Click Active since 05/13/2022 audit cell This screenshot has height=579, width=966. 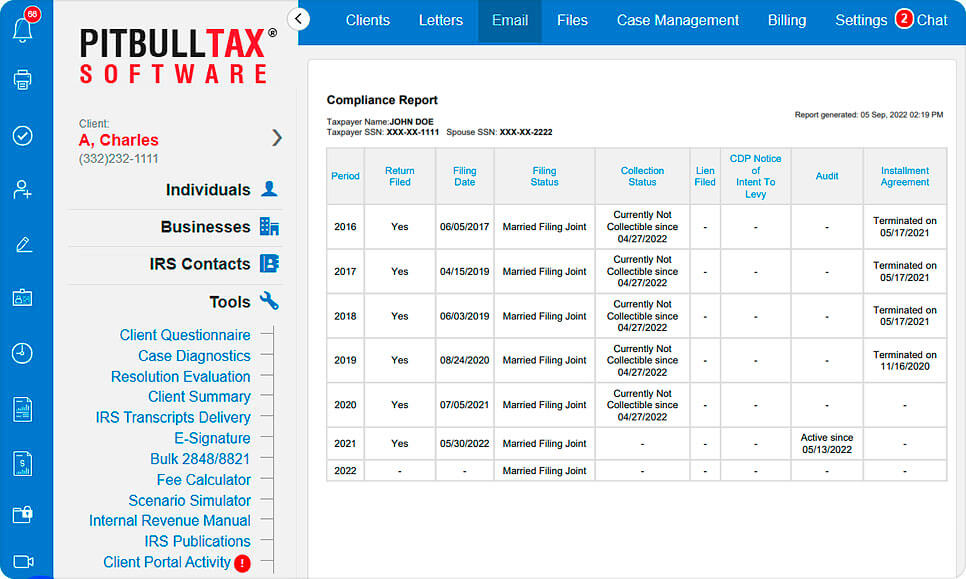827,443
